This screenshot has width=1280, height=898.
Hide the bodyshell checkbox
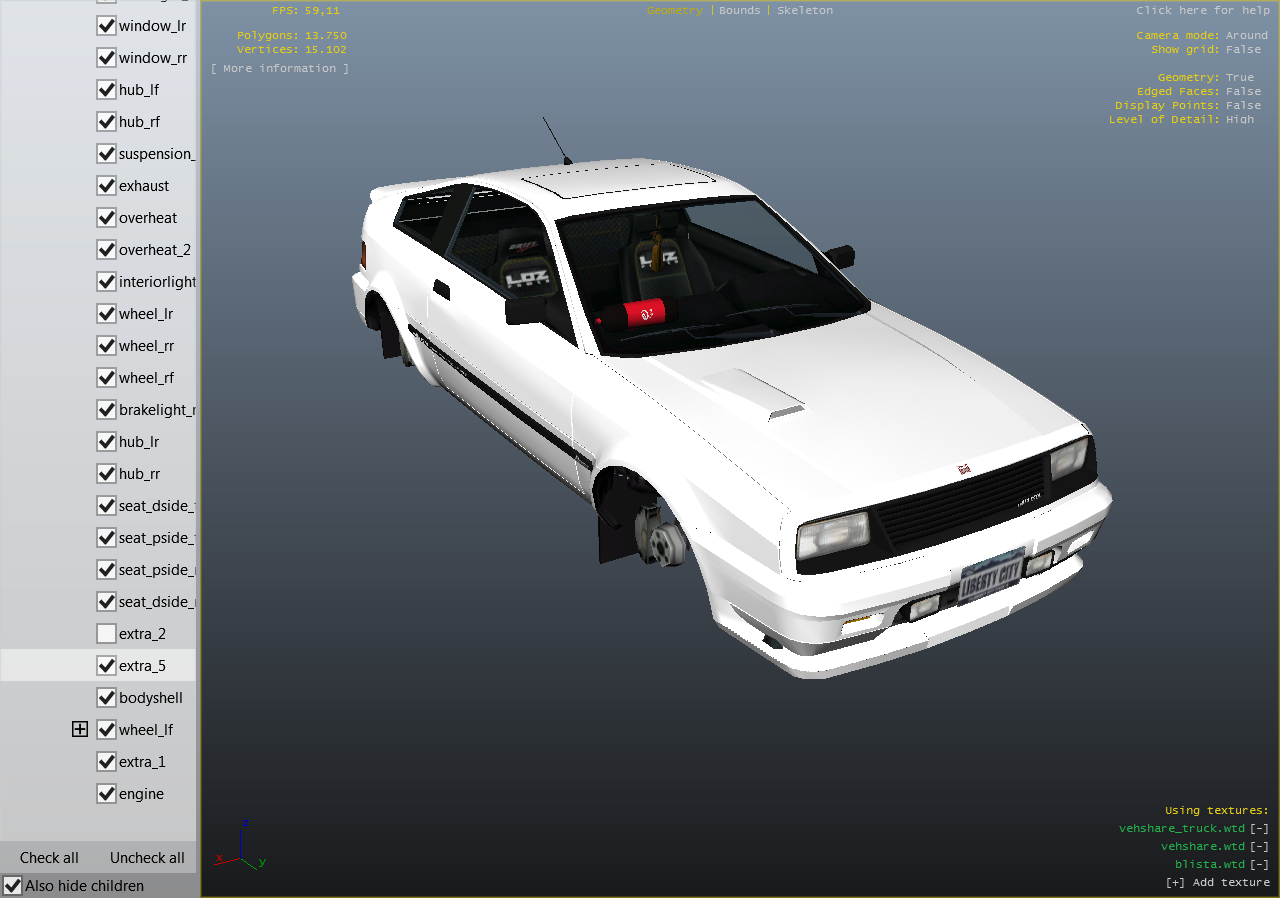point(107,698)
